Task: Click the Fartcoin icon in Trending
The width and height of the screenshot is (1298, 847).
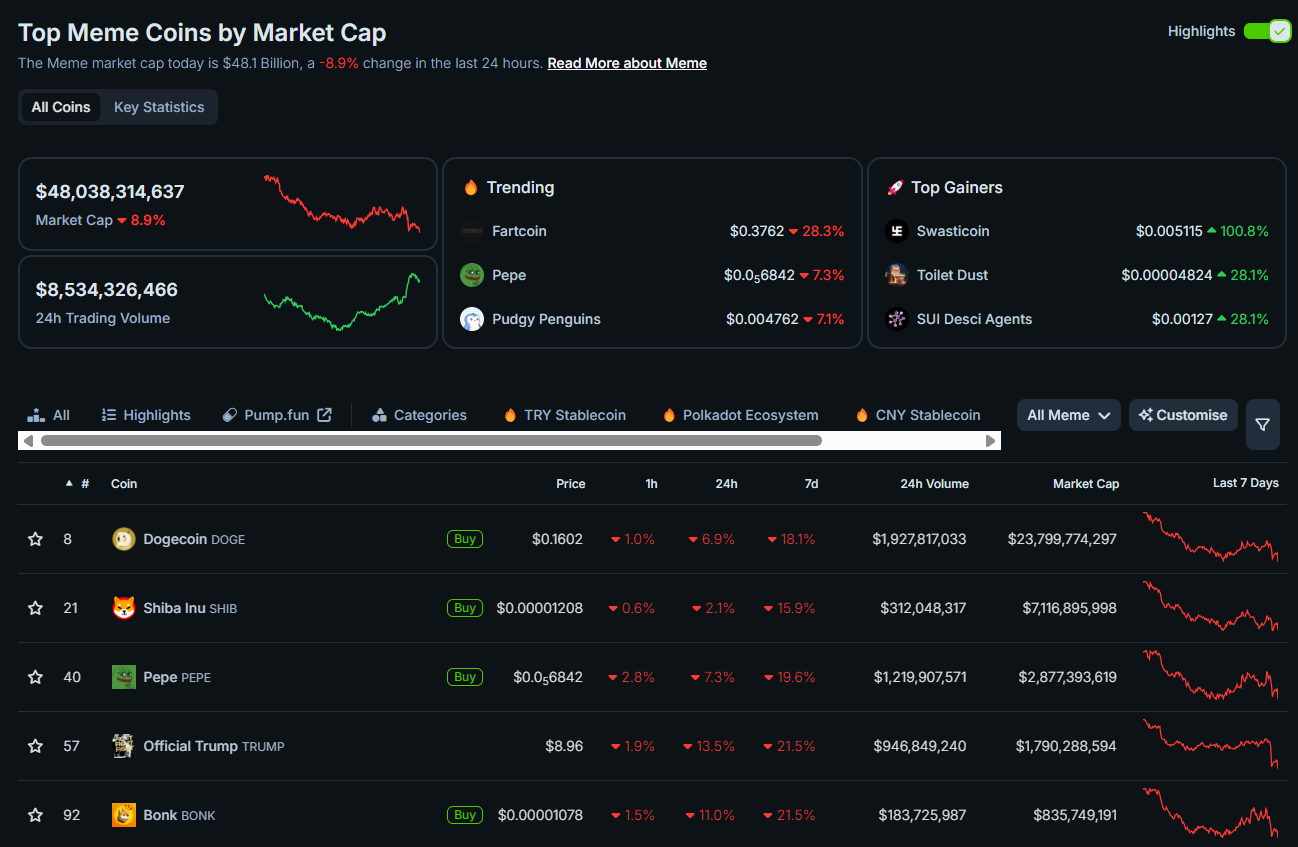Action: click(472, 231)
